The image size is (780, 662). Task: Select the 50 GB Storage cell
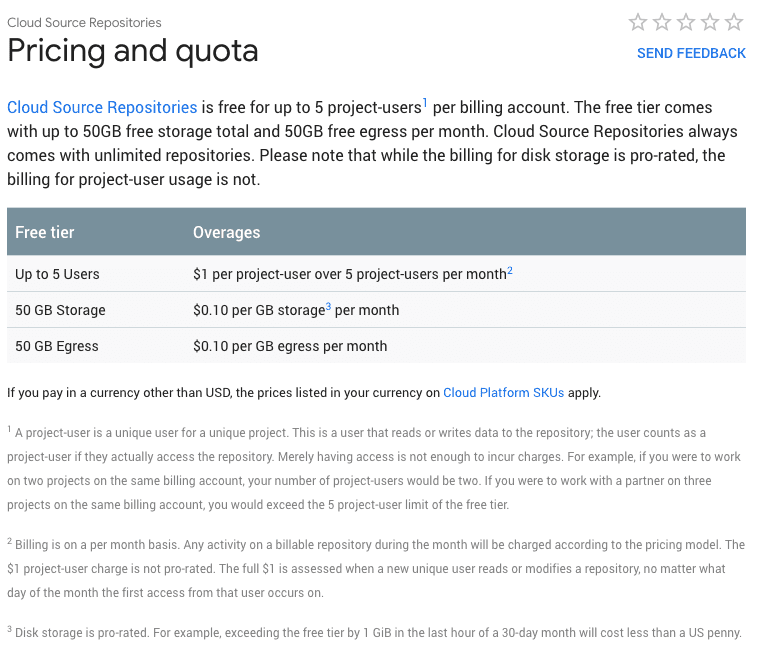[60, 310]
